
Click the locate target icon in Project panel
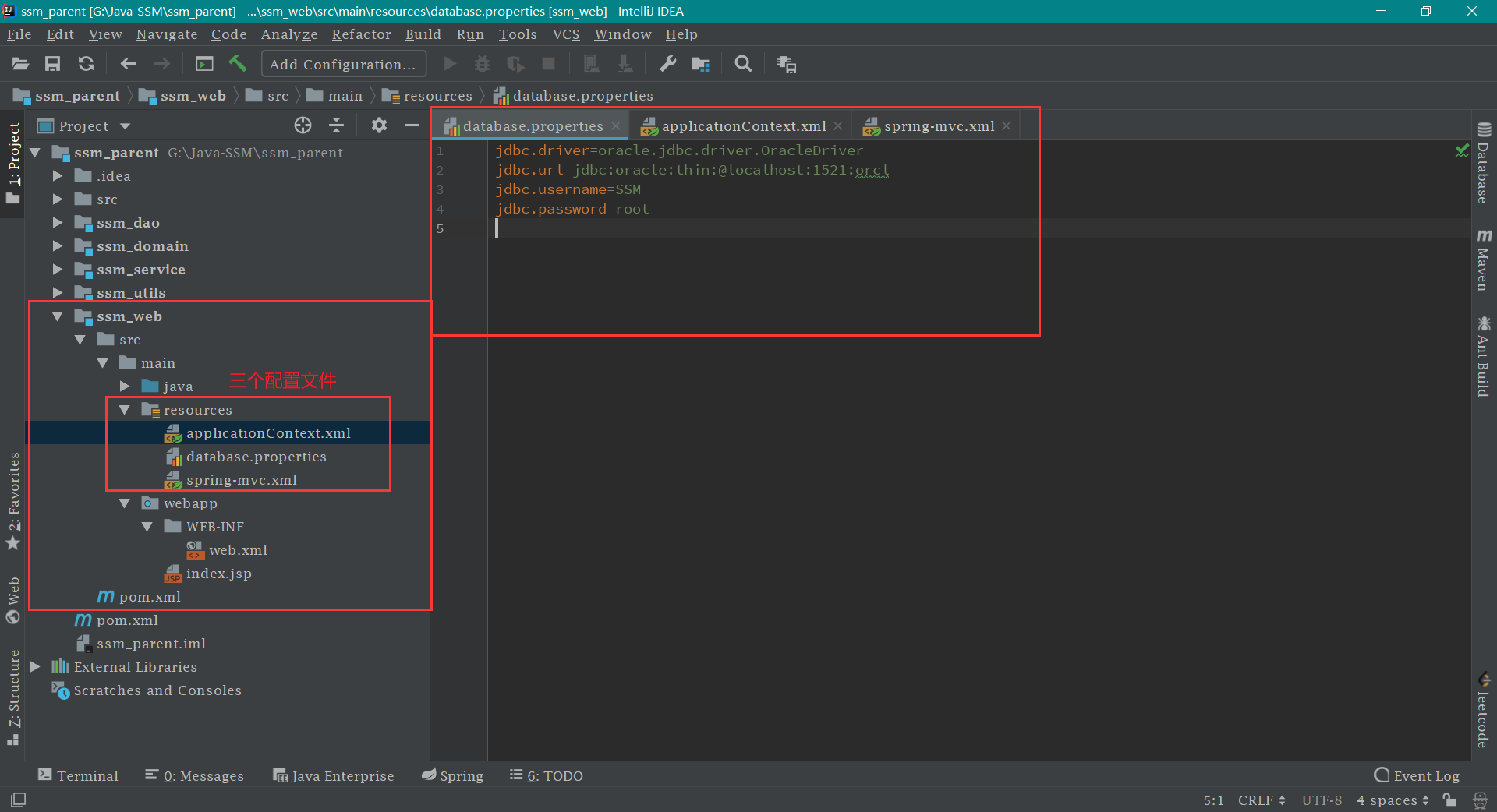pyautogui.click(x=303, y=125)
